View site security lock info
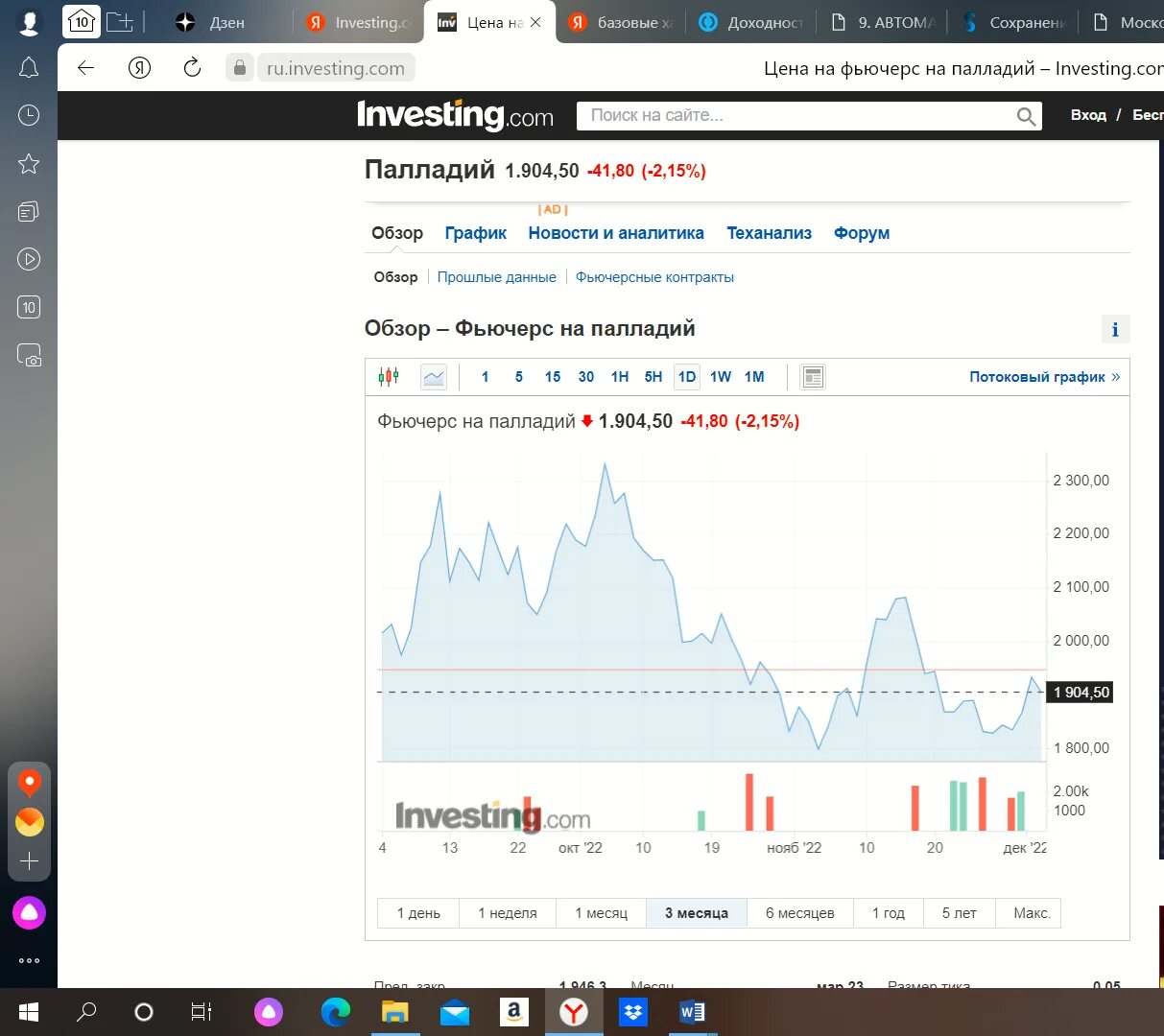 click(240, 67)
